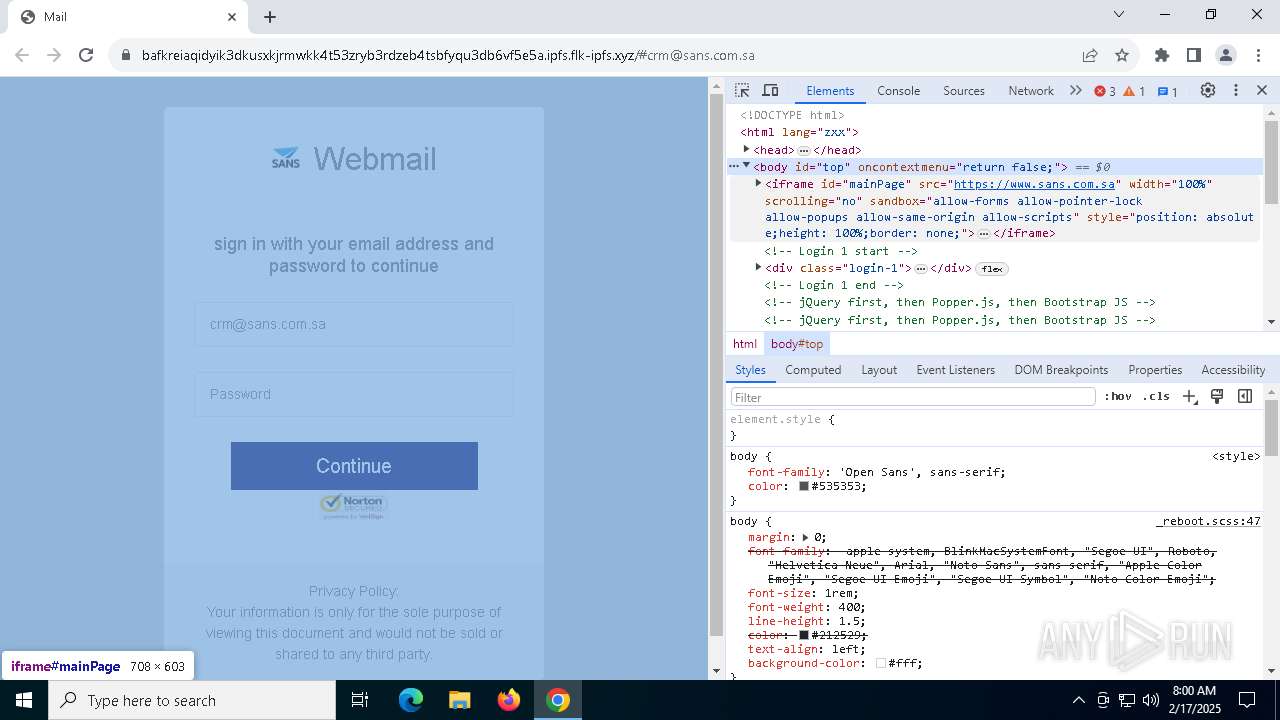
Task: Select the Styles tab
Action: tap(750, 370)
